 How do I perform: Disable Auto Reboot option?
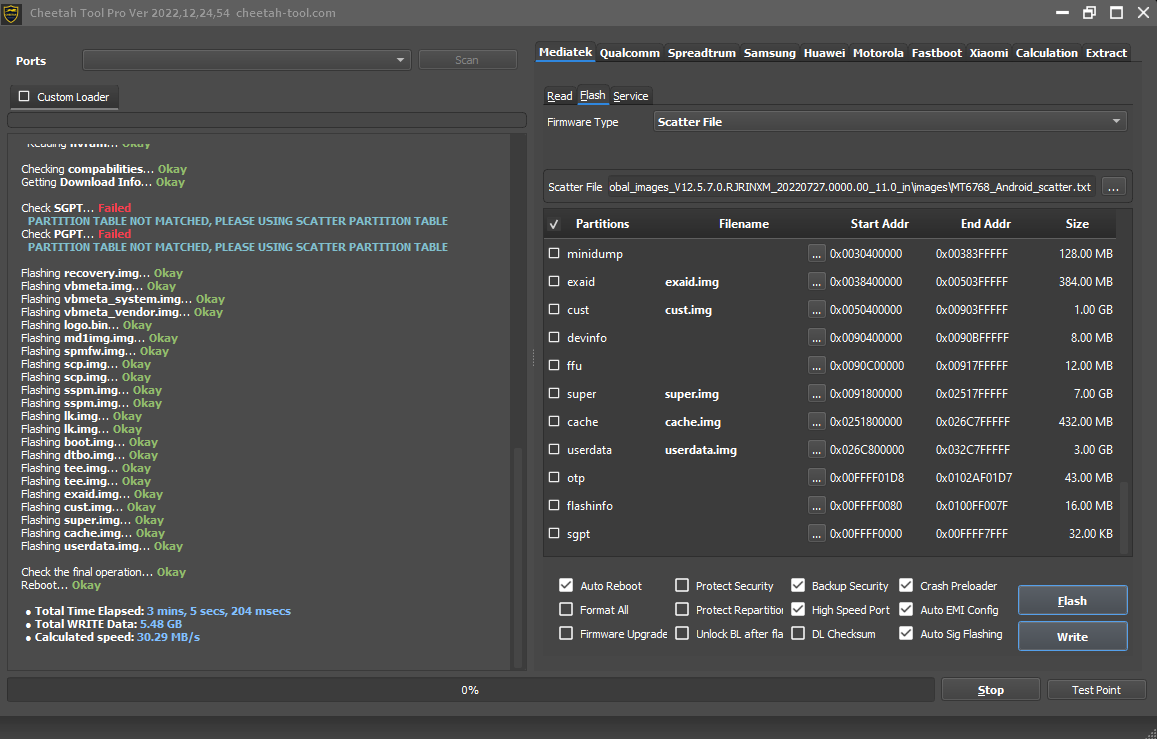tap(566, 585)
